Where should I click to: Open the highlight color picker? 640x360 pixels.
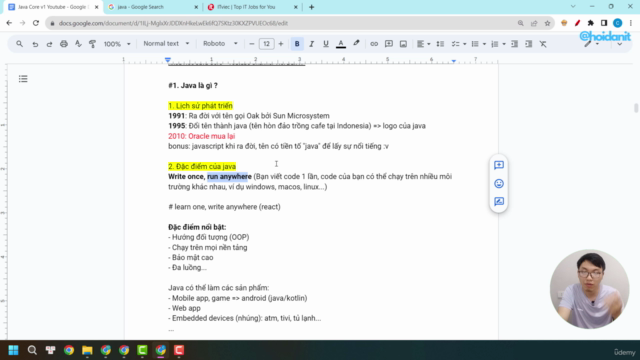pos(356,44)
